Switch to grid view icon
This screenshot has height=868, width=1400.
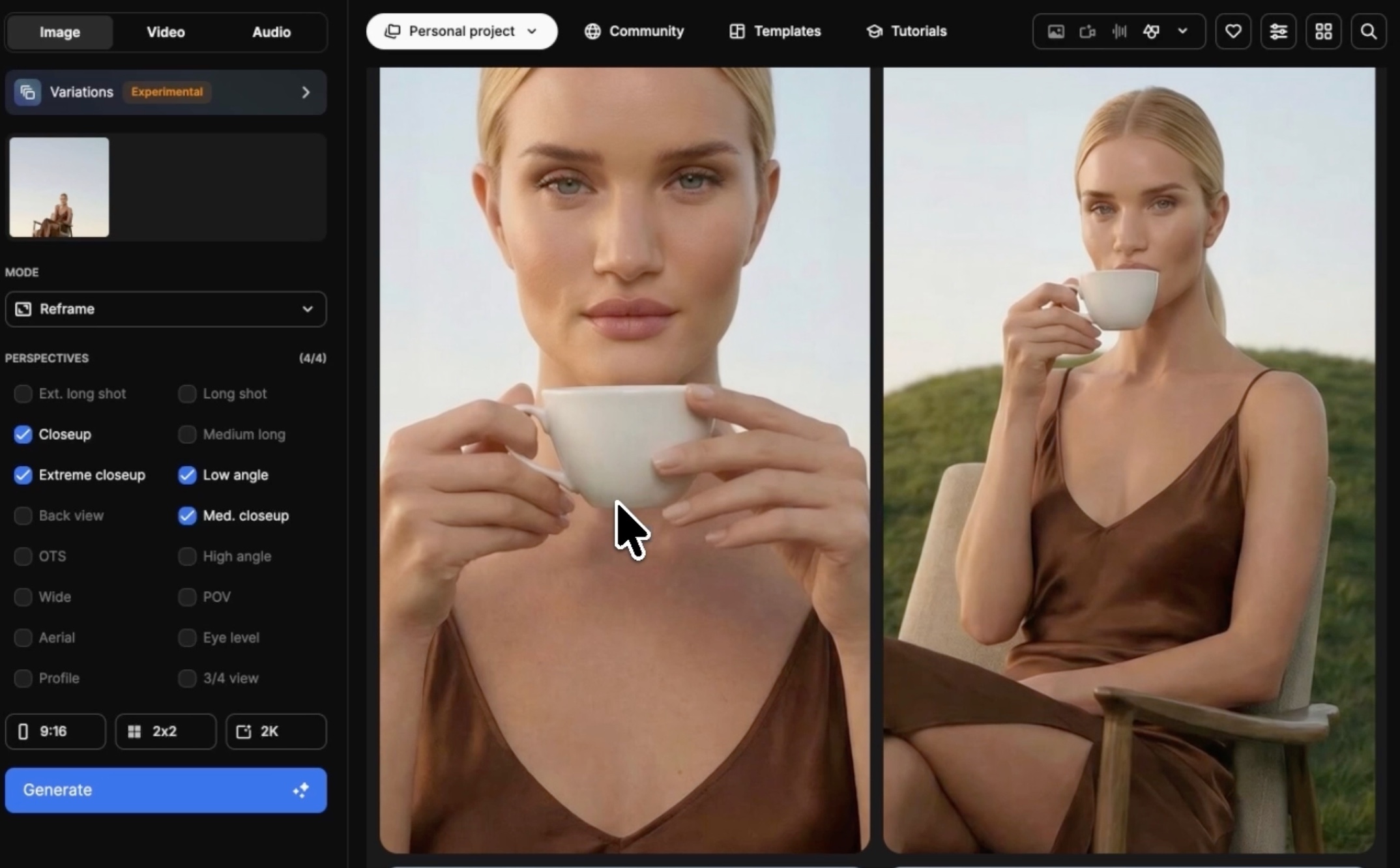tap(1323, 31)
